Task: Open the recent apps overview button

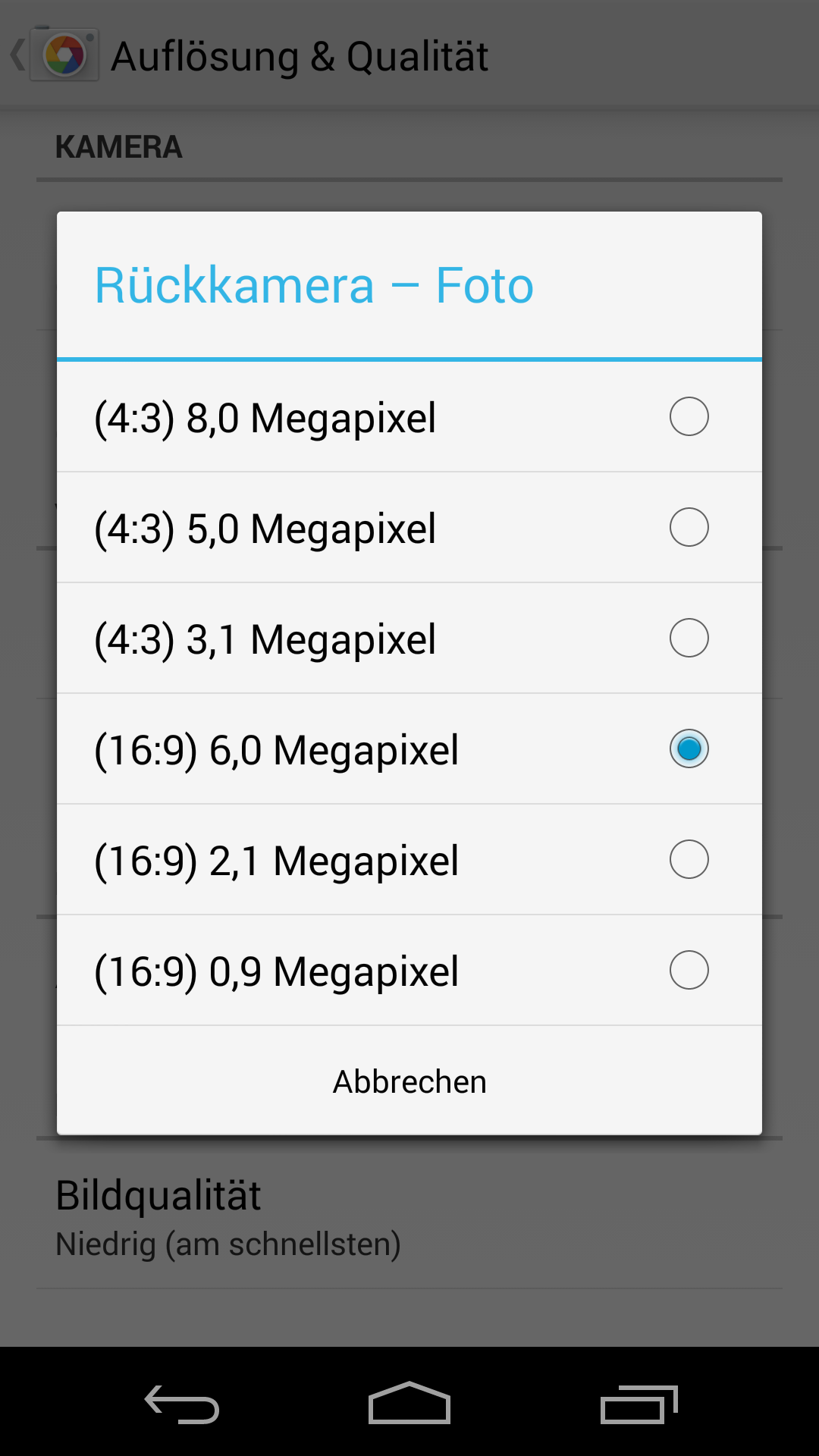Action: 639,1404
